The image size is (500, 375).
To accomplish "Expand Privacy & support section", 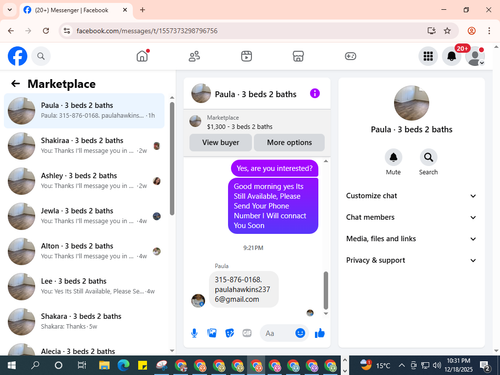I will [x=411, y=260].
